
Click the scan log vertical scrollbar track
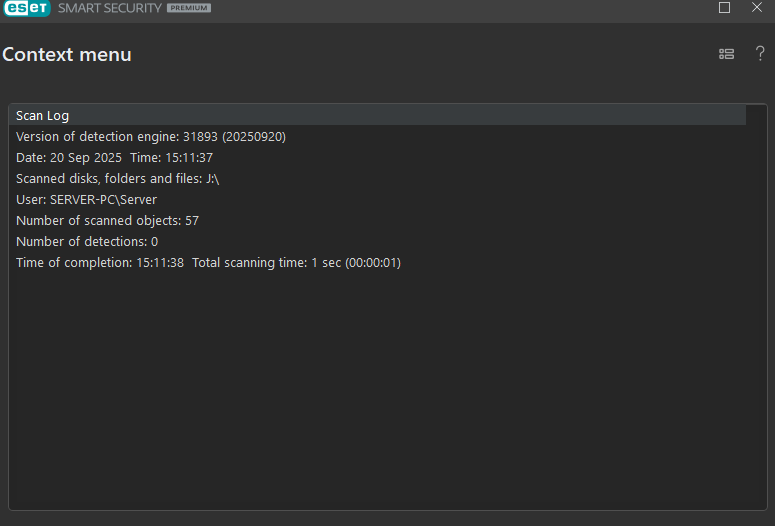[x=756, y=307]
